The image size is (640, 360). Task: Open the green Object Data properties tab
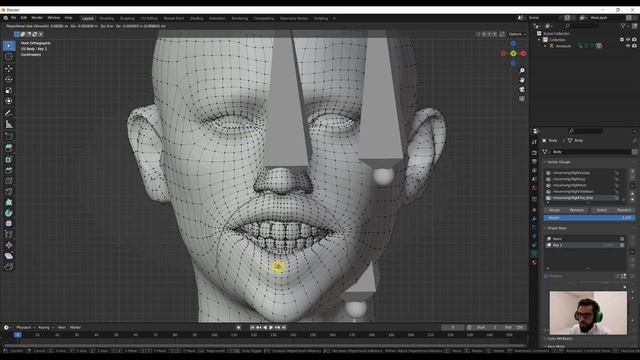(534, 253)
